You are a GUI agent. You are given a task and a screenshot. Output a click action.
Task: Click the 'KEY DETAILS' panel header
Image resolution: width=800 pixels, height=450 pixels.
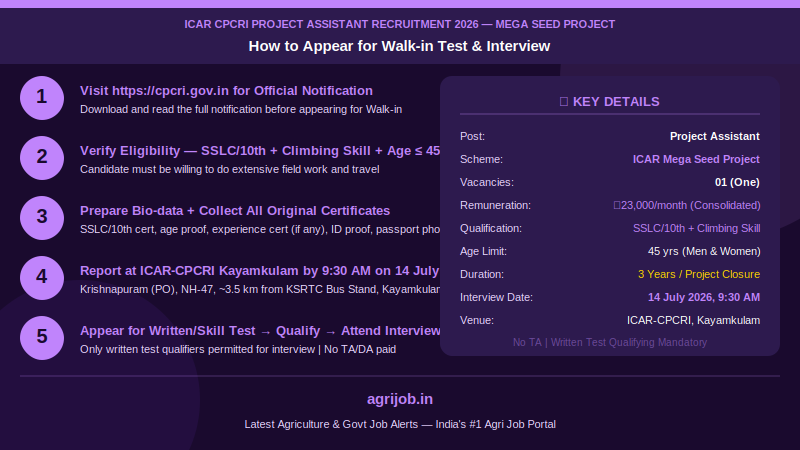tap(610, 102)
